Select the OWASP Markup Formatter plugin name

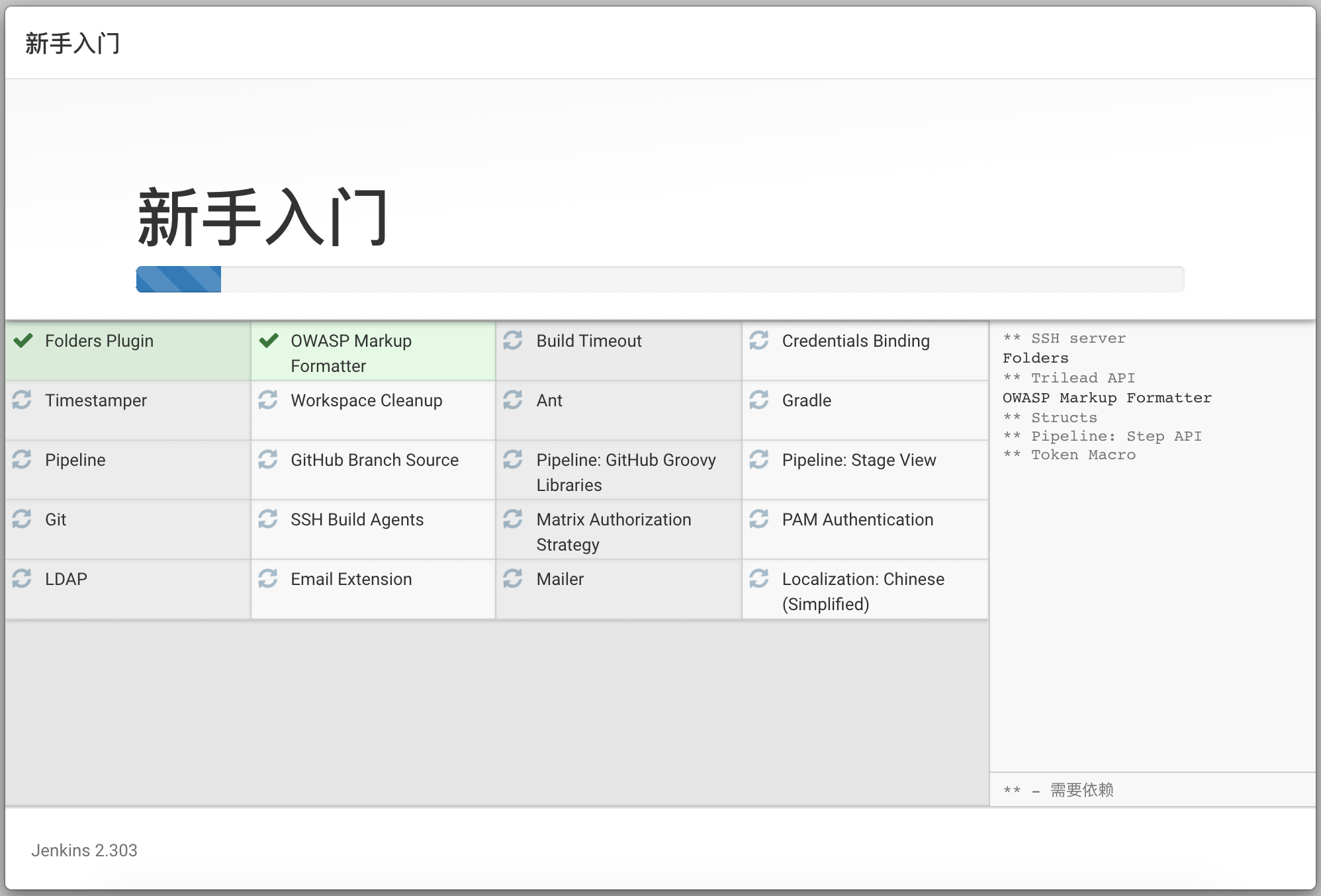click(x=351, y=353)
